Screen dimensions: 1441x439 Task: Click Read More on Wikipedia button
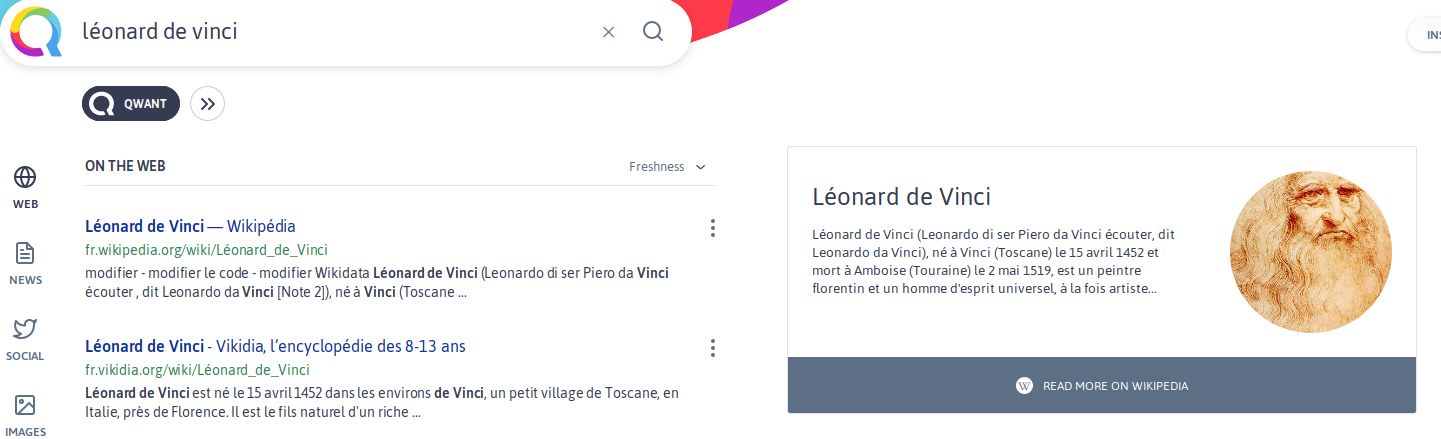coord(1102,386)
